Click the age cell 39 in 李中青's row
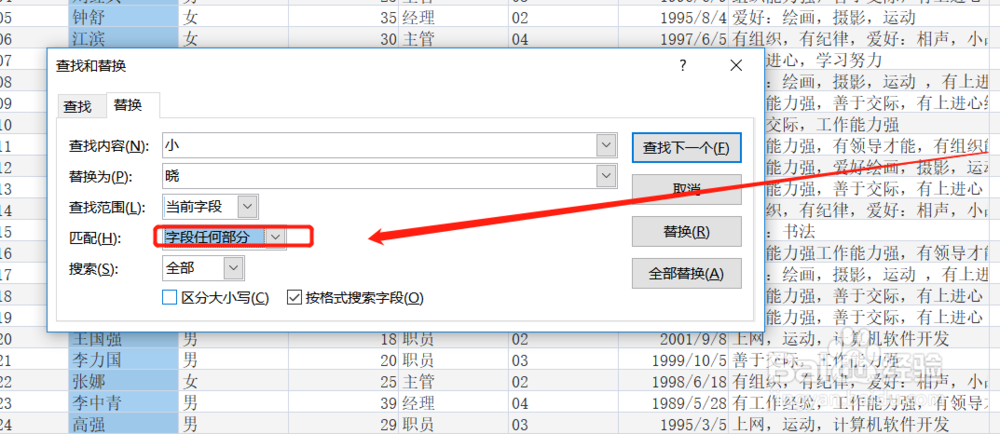 [x=344, y=403]
